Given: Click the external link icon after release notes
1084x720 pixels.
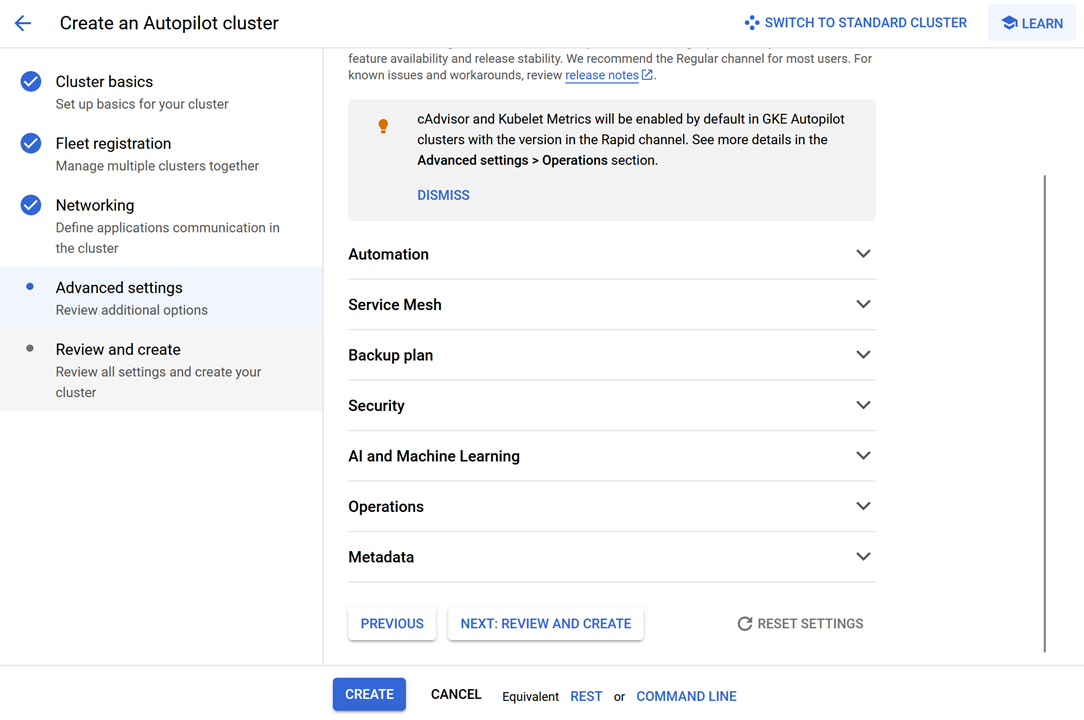Looking at the screenshot, I should pos(647,75).
